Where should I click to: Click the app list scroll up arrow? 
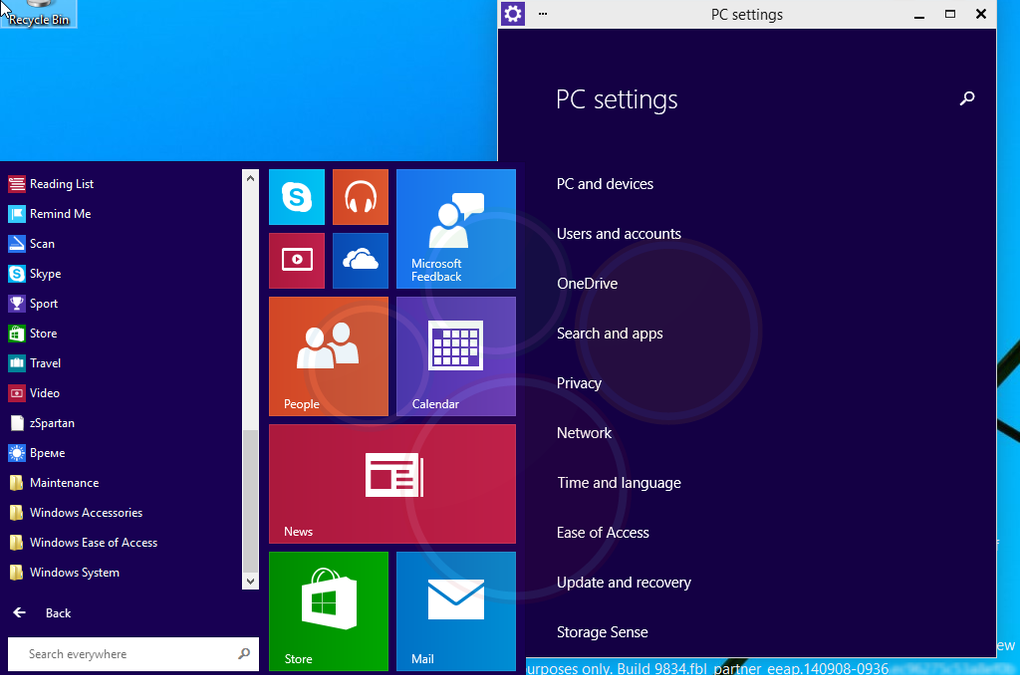[250, 178]
